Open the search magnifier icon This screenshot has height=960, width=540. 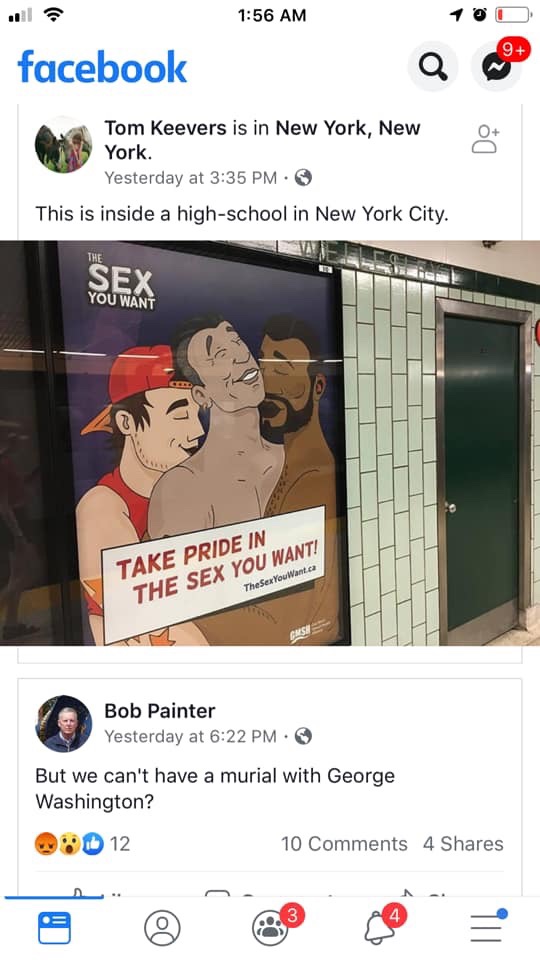click(x=432, y=67)
